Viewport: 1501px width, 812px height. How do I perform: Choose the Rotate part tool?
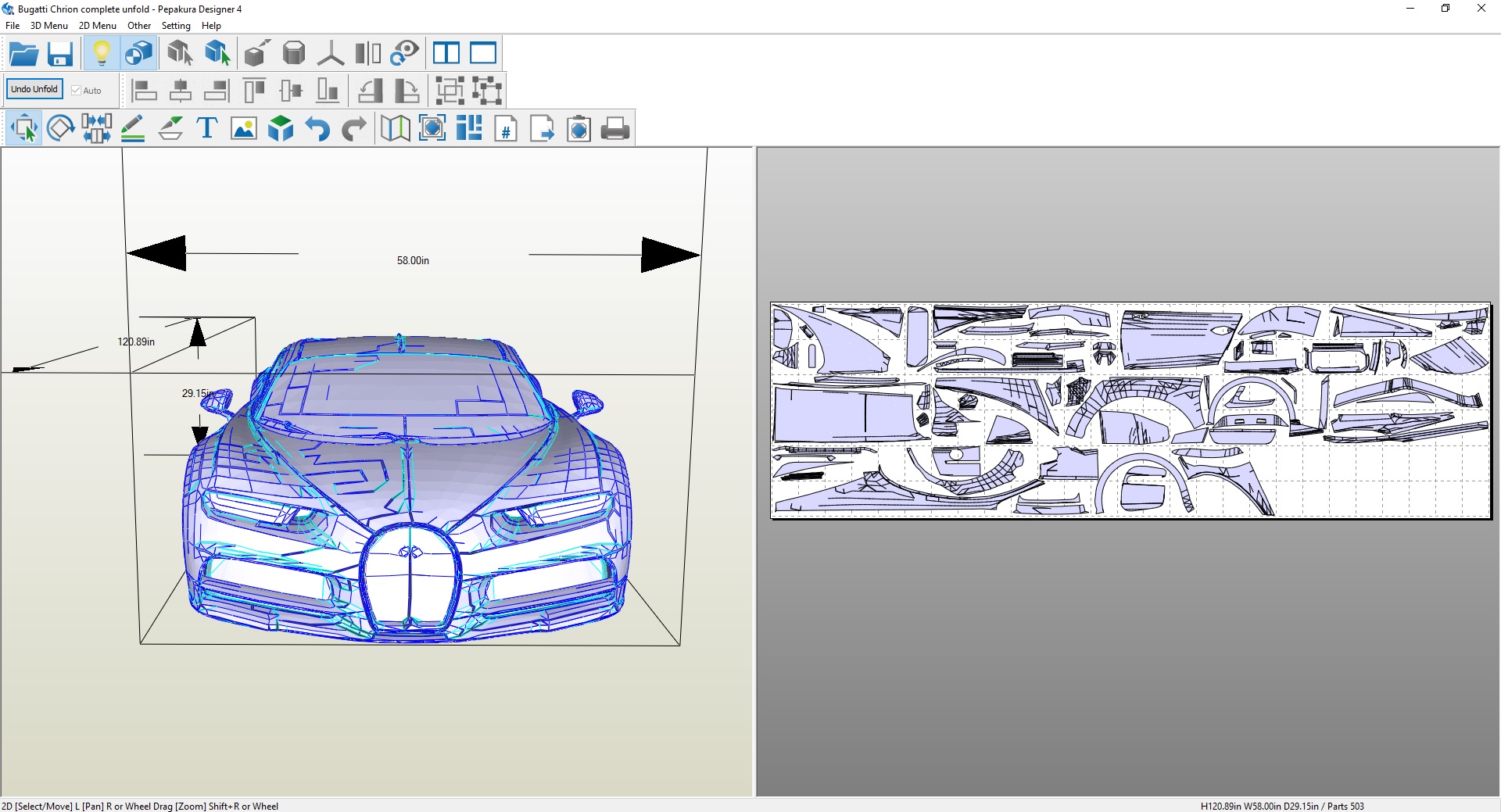(x=60, y=128)
